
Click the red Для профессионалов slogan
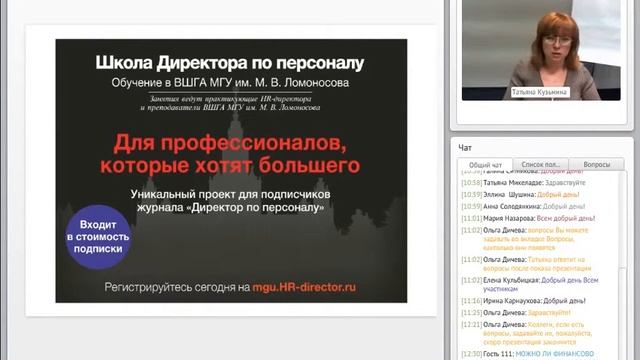[x=230, y=154]
